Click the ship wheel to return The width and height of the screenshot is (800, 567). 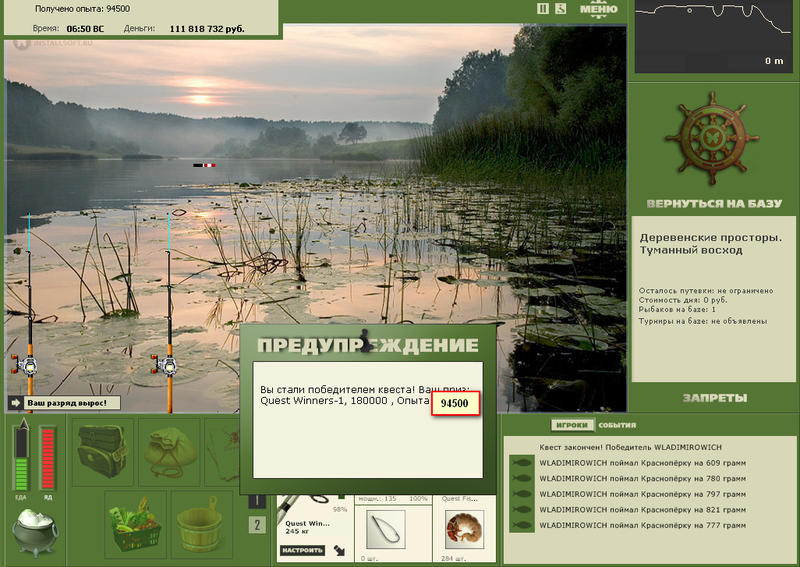[712, 138]
